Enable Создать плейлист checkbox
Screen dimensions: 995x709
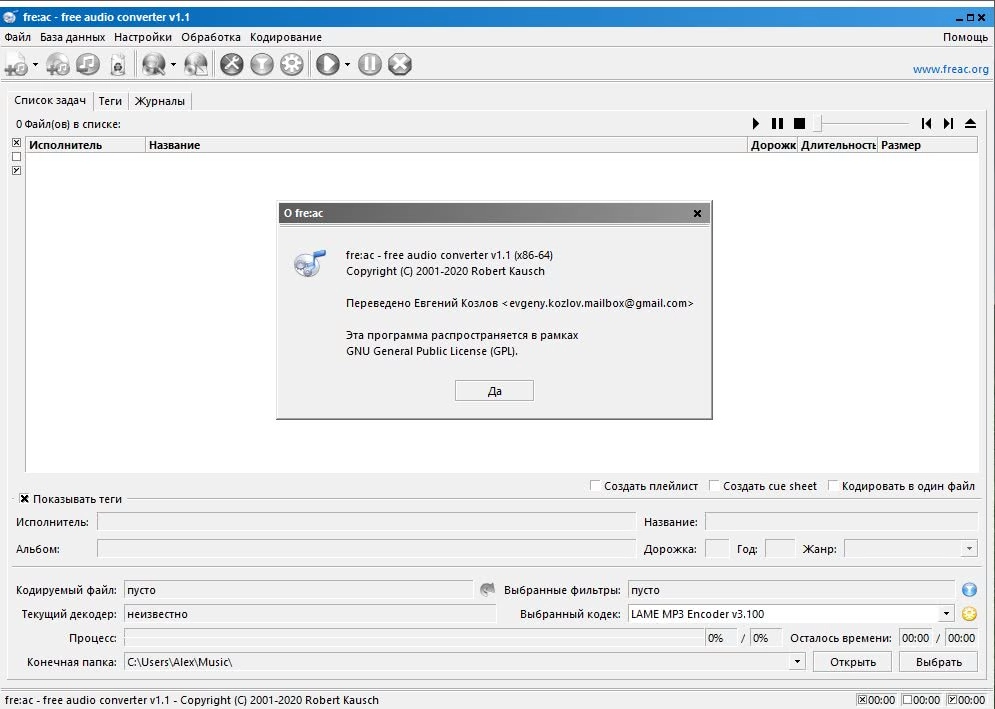(x=595, y=486)
